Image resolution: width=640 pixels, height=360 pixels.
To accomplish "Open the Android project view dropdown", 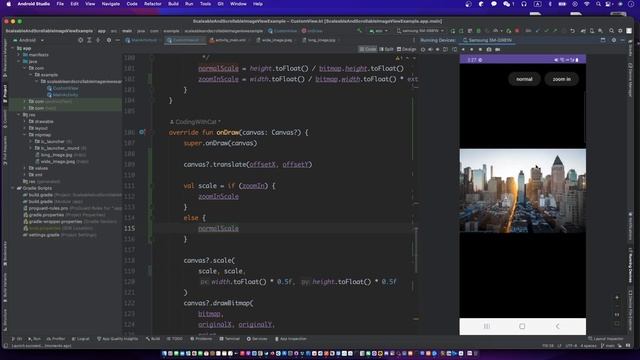I will 29,40.
